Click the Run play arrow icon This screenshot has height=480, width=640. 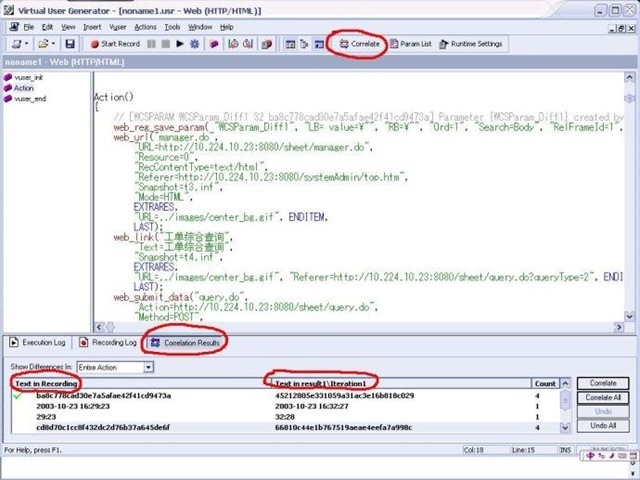(179, 44)
